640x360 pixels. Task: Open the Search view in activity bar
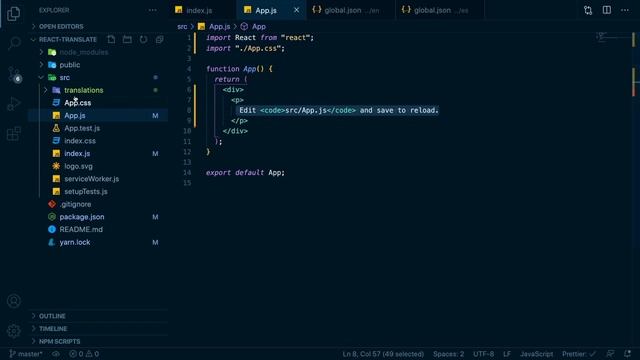[14, 43]
